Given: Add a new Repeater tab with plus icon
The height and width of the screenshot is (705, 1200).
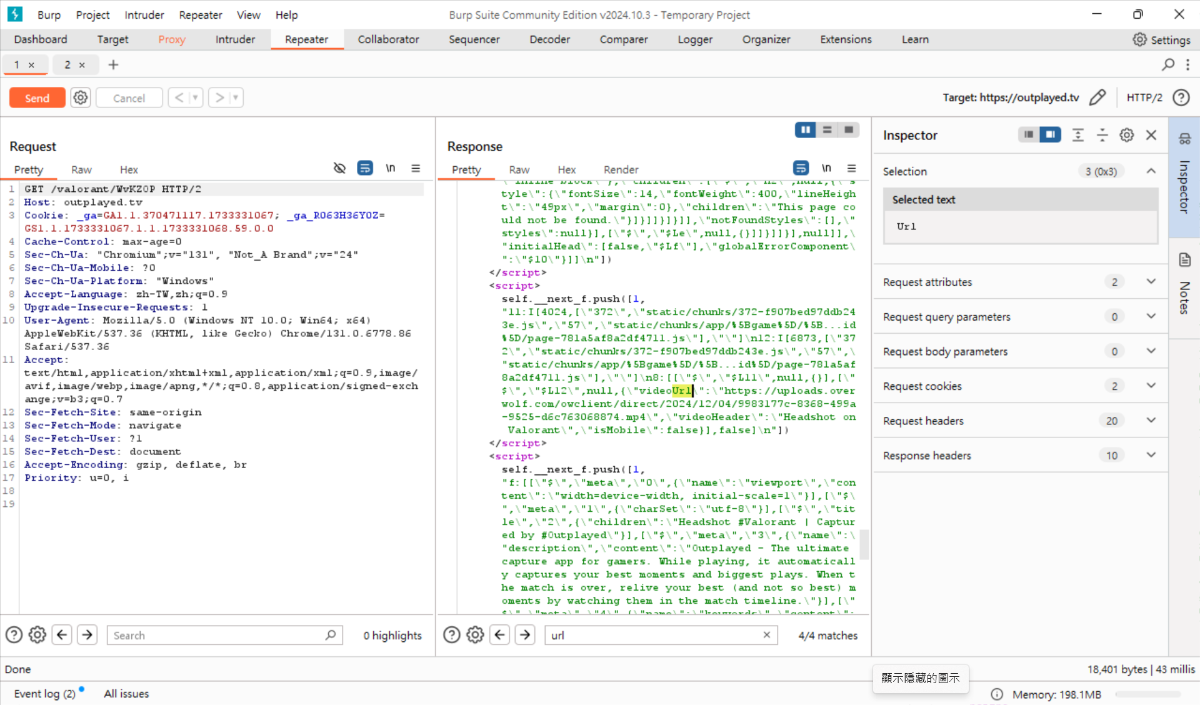Looking at the screenshot, I should 113,65.
